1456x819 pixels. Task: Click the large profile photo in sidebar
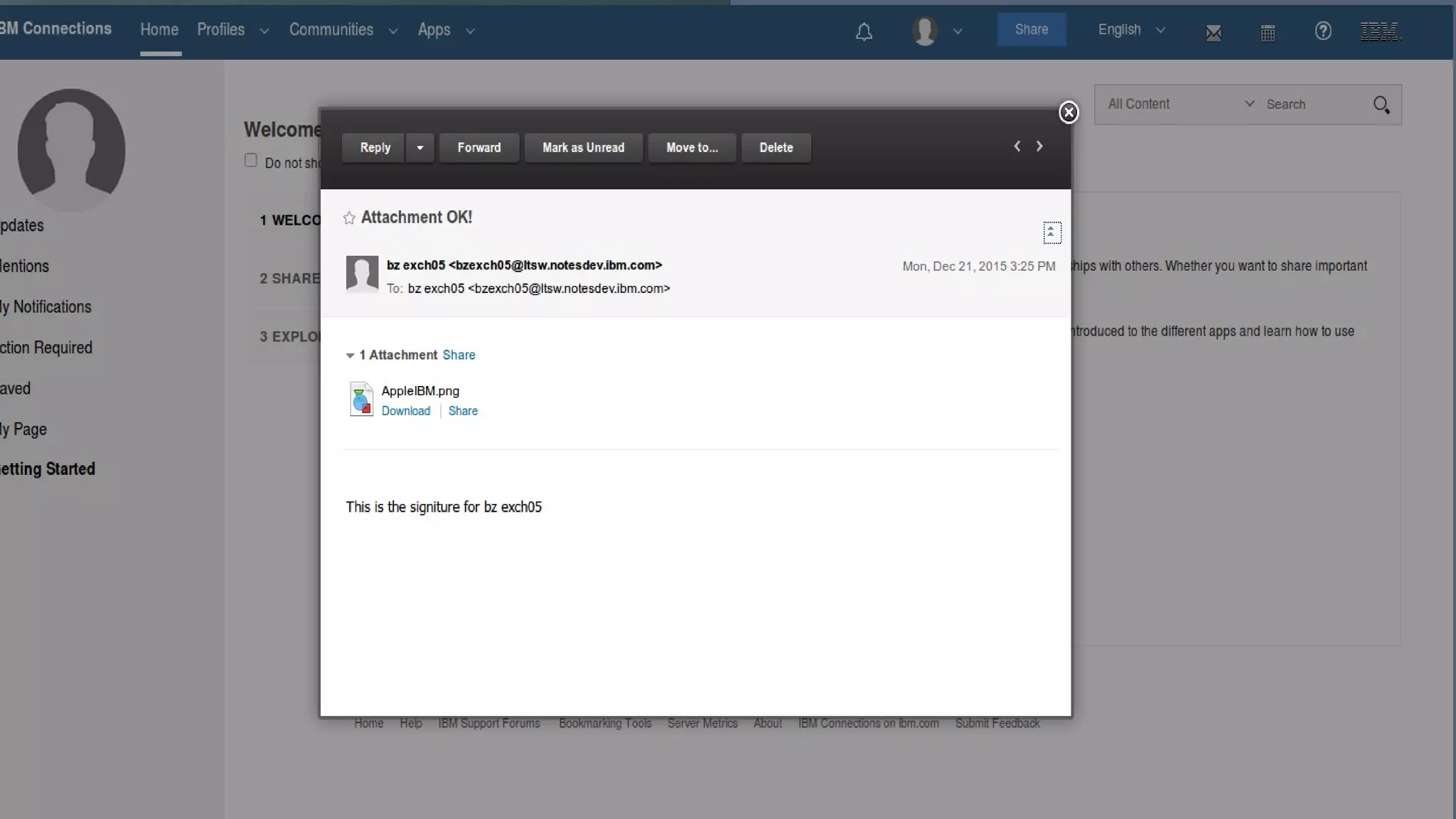pyautogui.click(x=71, y=149)
